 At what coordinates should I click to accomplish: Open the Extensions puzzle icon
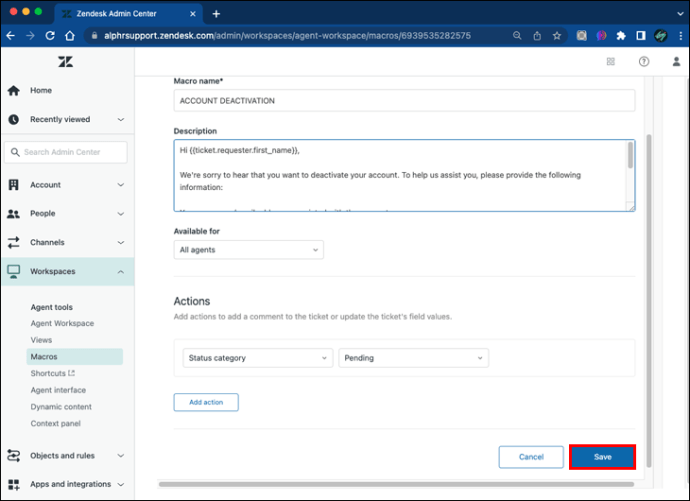click(x=621, y=36)
